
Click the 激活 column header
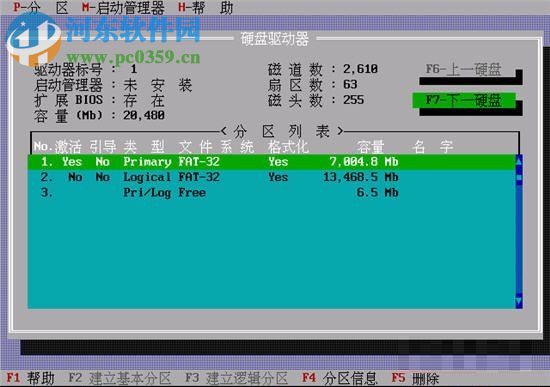click(68, 147)
